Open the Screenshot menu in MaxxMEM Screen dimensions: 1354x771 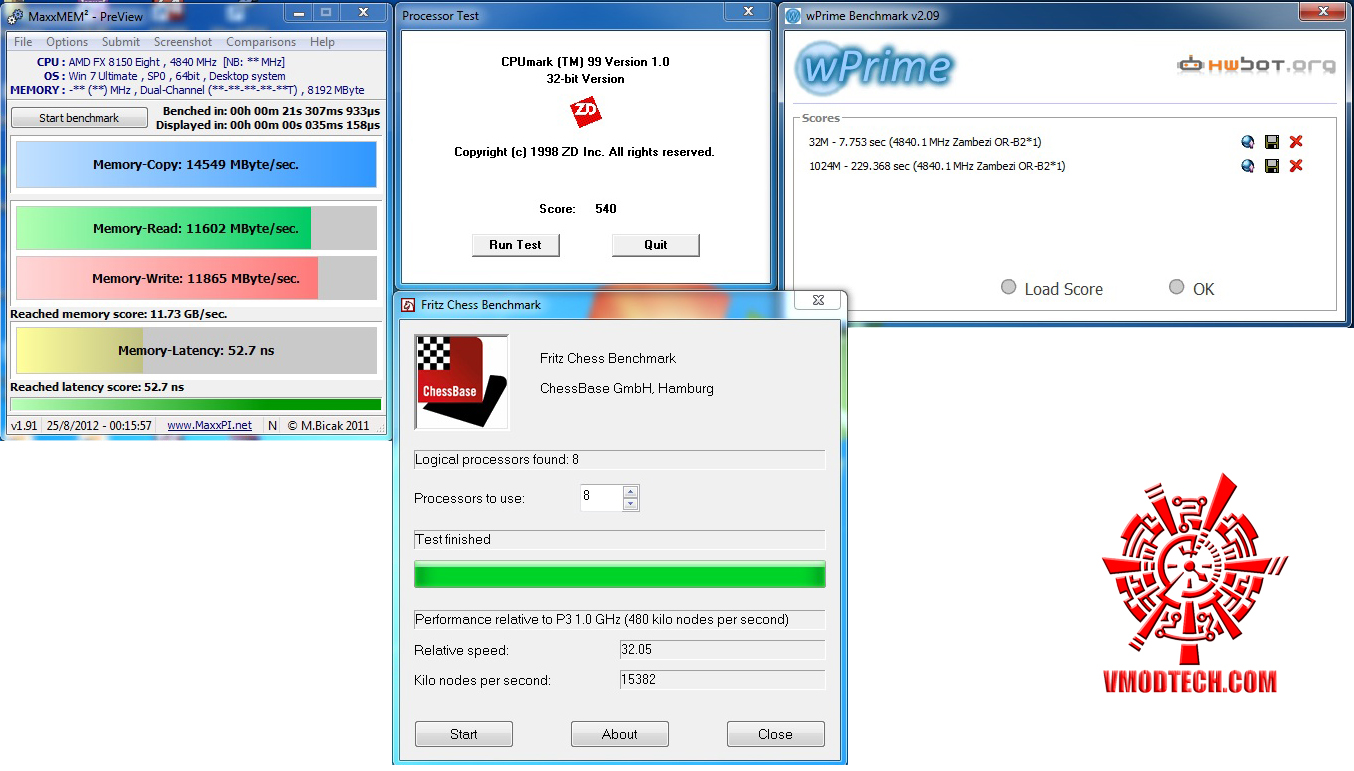click(183, 42)
